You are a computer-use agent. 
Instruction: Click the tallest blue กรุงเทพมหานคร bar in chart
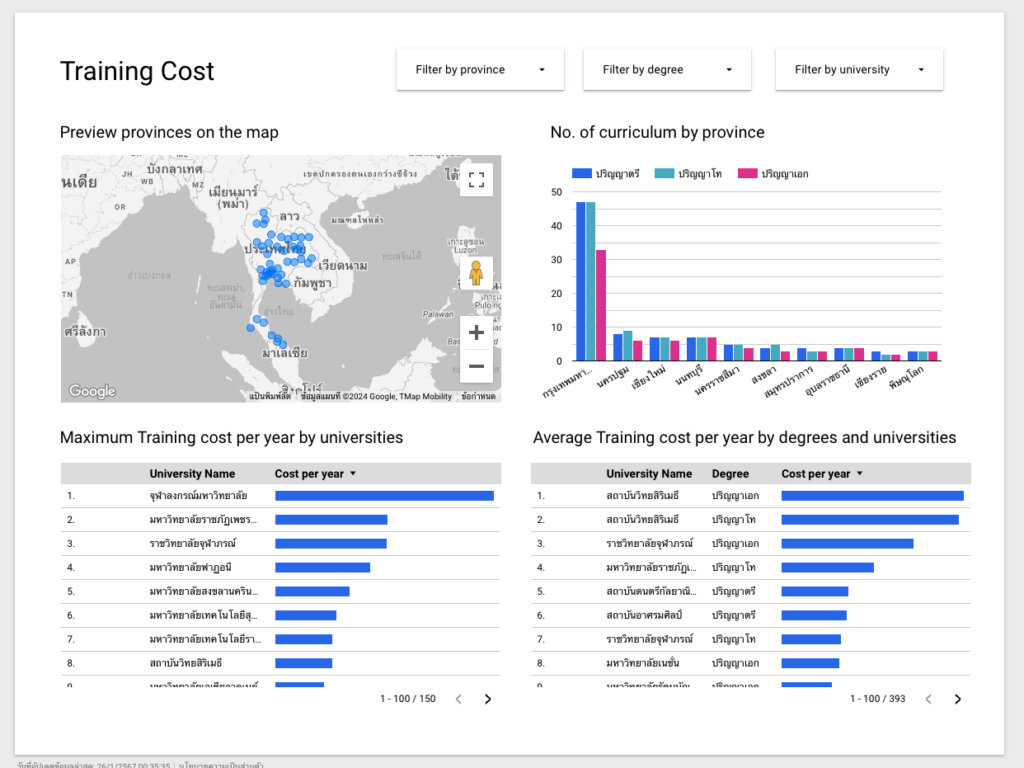tap(581, 281)
